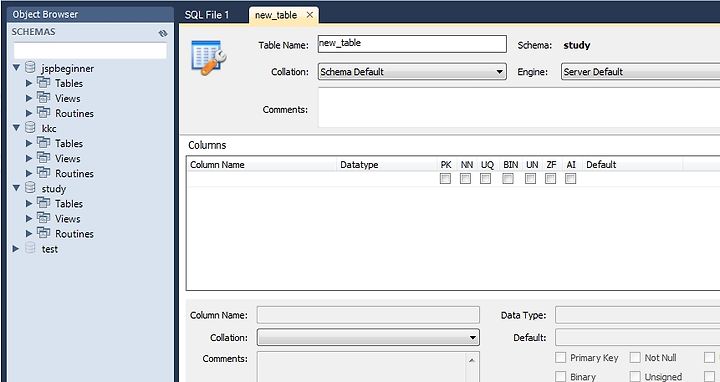720x382 pixels.
Task: Check AI box in columns grid
Action: (571, 179)
